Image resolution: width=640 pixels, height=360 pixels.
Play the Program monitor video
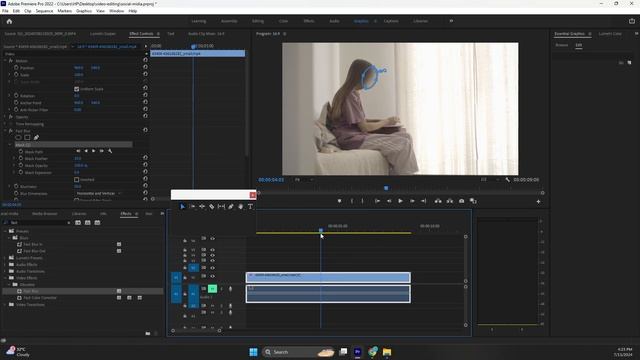click(x=400, y=201)
